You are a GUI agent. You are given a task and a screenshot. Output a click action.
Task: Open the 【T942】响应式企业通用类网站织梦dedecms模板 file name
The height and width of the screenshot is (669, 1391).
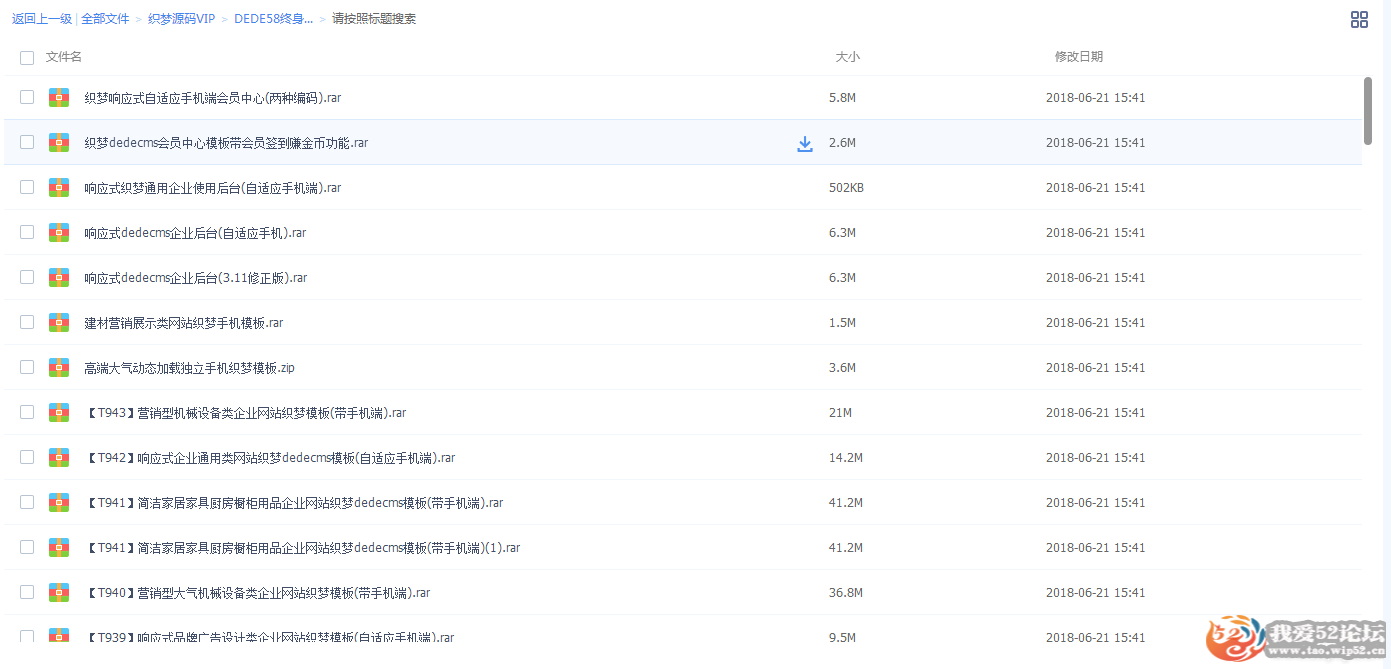270,458
